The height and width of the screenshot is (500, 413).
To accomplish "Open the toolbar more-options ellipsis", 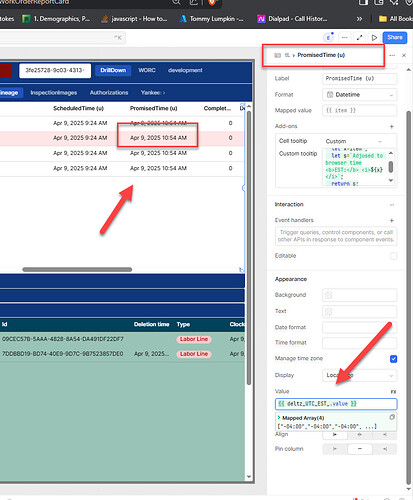I will pos(345,38).
